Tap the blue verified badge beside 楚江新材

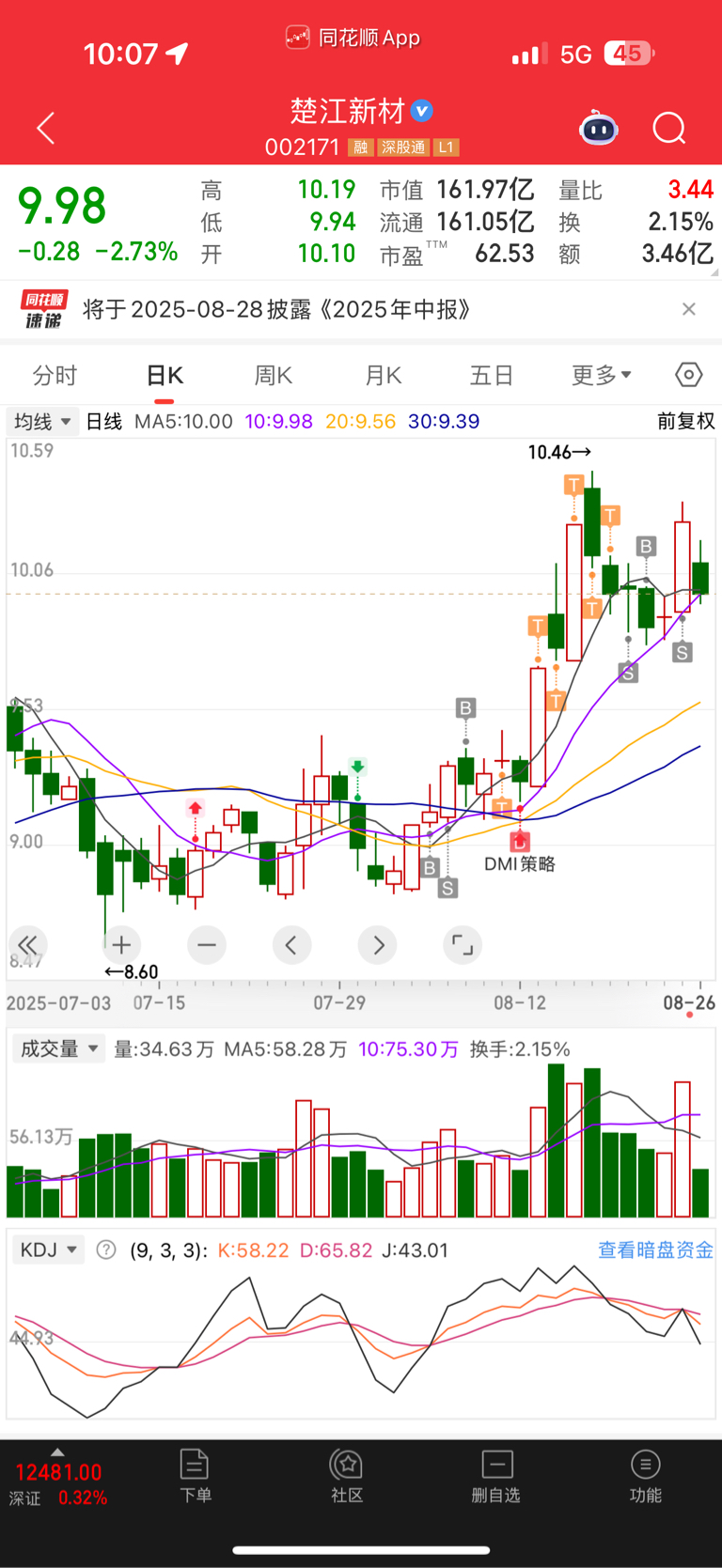click(422, 111)
